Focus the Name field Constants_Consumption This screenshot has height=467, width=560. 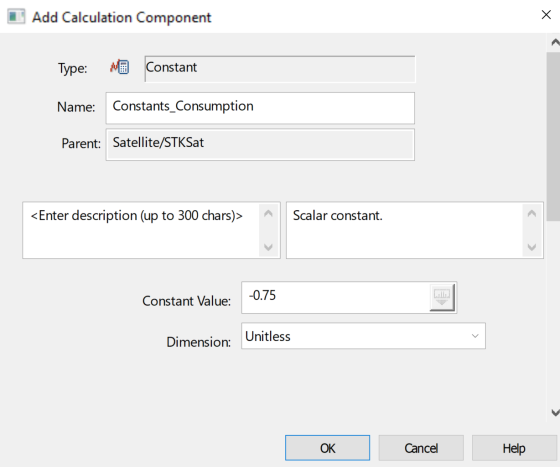coord(260,108)
